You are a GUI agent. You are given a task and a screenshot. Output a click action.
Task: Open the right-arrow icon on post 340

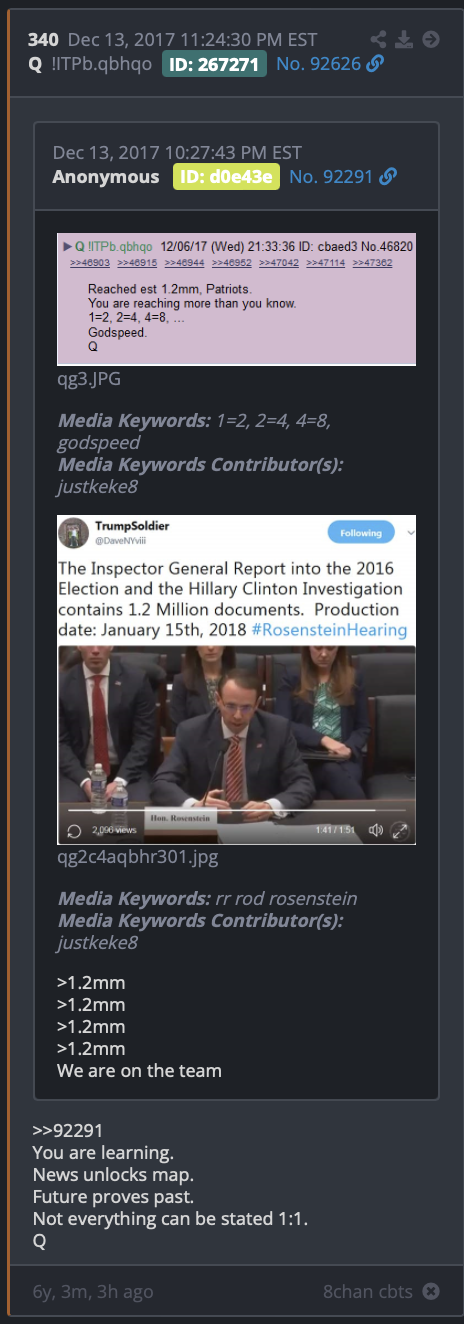point(431,40)
